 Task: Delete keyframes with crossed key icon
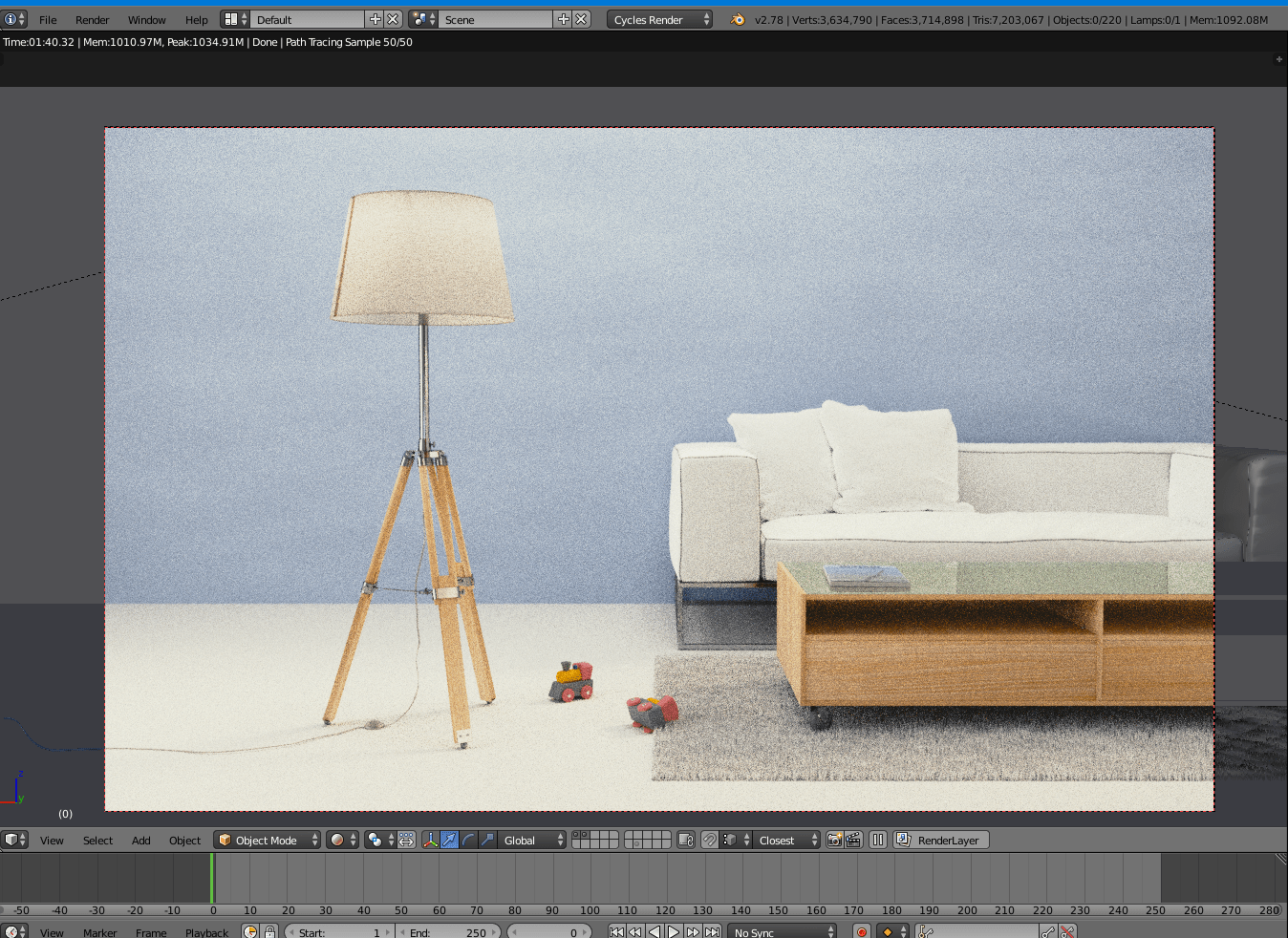tap(1068, 932)
